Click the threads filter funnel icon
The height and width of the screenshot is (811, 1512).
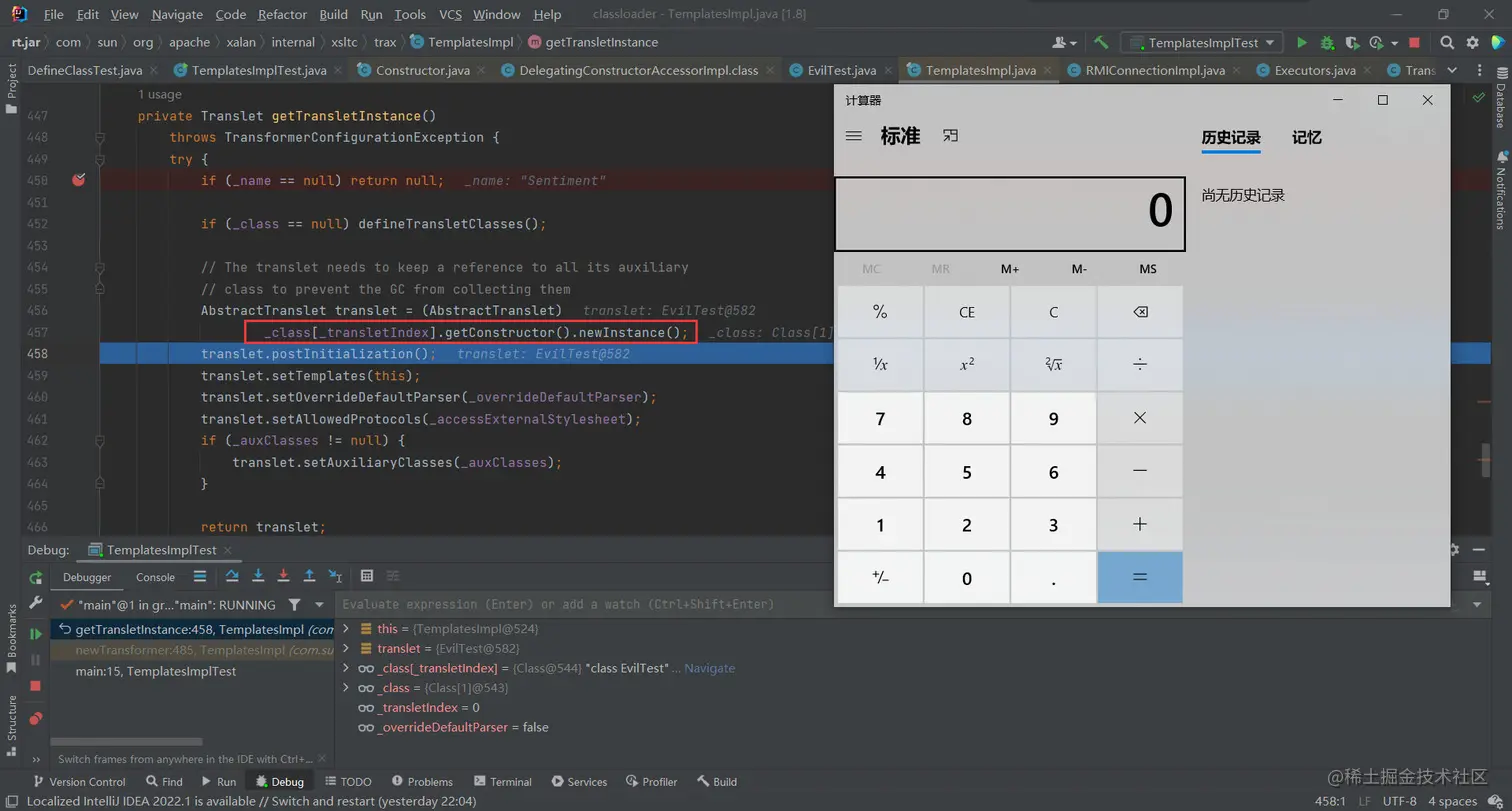point(294,605)
